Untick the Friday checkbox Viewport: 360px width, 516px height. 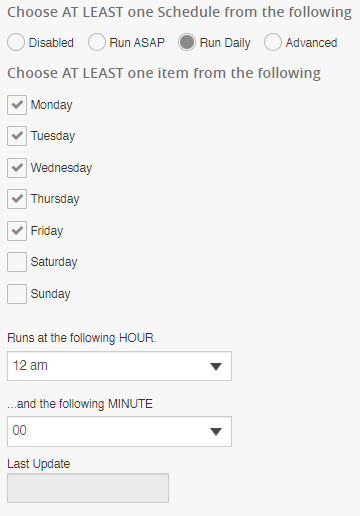point(17,231)
